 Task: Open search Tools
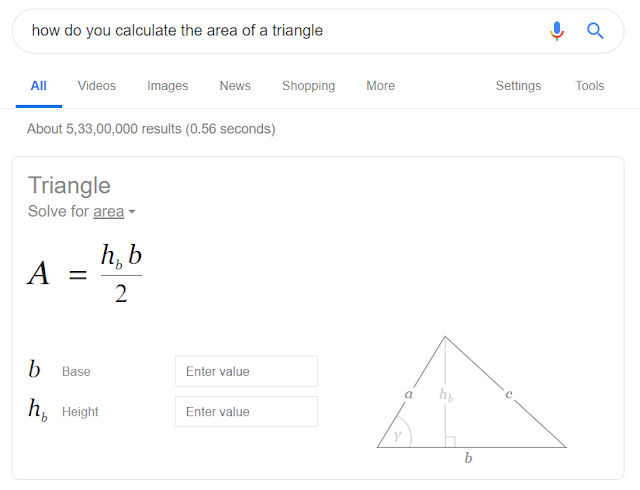click(590, 86)
